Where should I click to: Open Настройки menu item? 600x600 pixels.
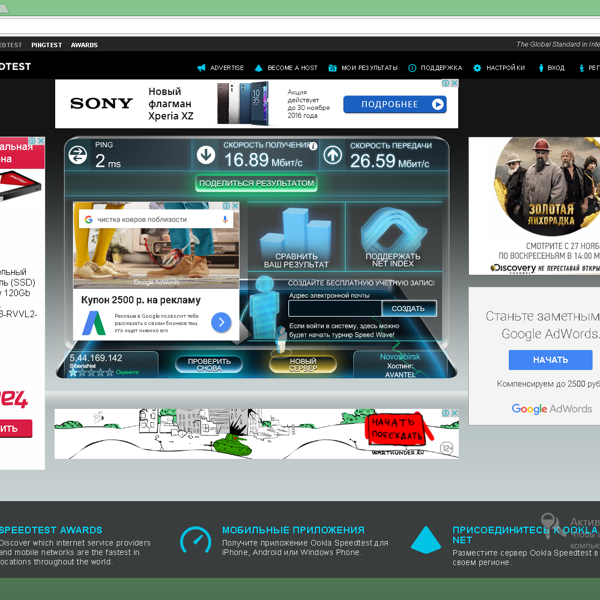(x=505, y=68)
